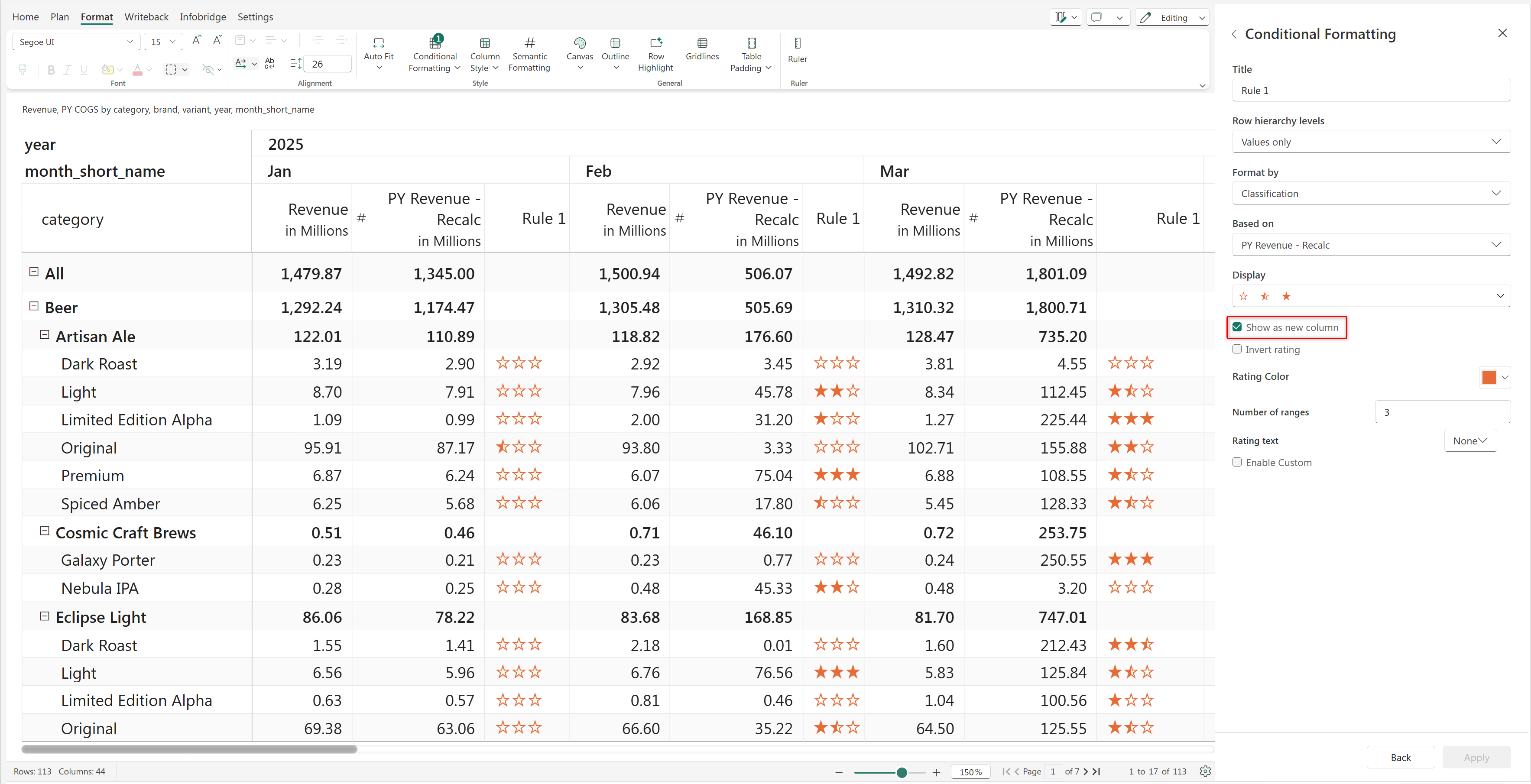Click the Auto Fit icon
This screenshot has height=784, width=1531.
coord(378,43)
